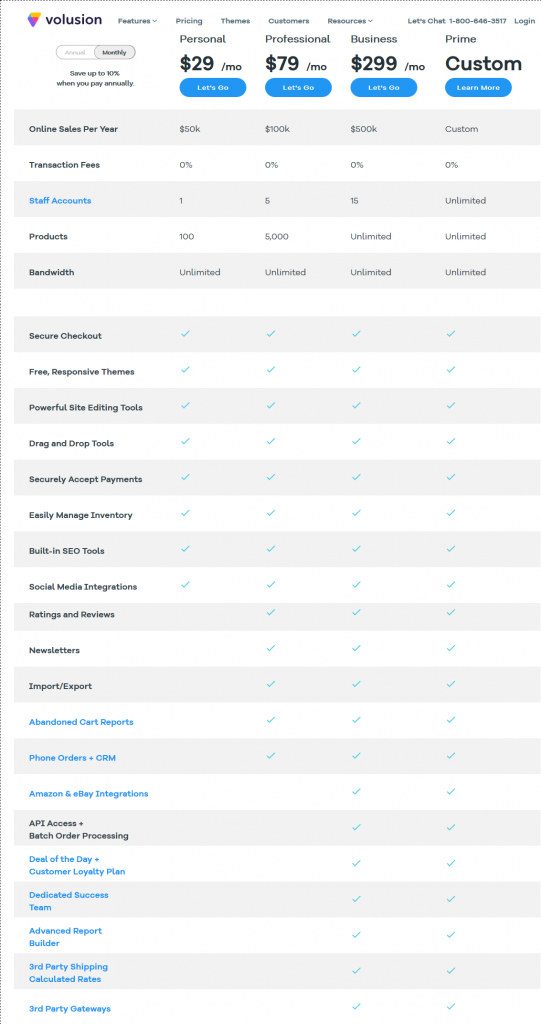Click the Amazon & eBay Integrations Business checkmark
Image resolution: width=541 pixels, height=1024 pixels.
[356, 792]
